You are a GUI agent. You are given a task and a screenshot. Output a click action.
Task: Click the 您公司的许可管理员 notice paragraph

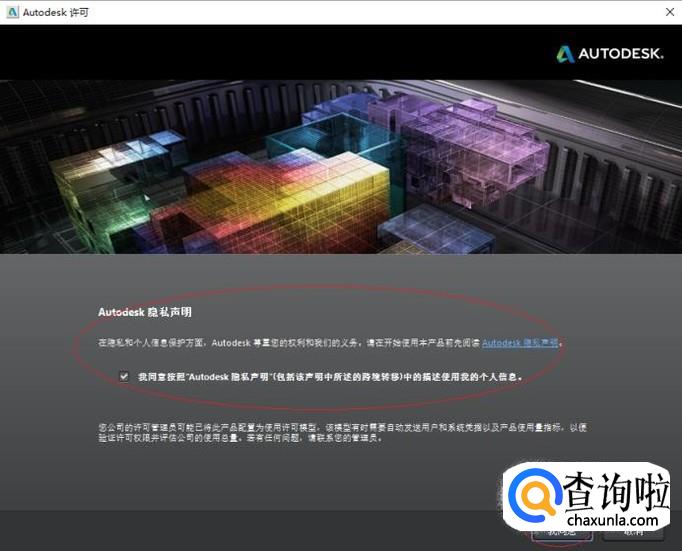[343, 433]
